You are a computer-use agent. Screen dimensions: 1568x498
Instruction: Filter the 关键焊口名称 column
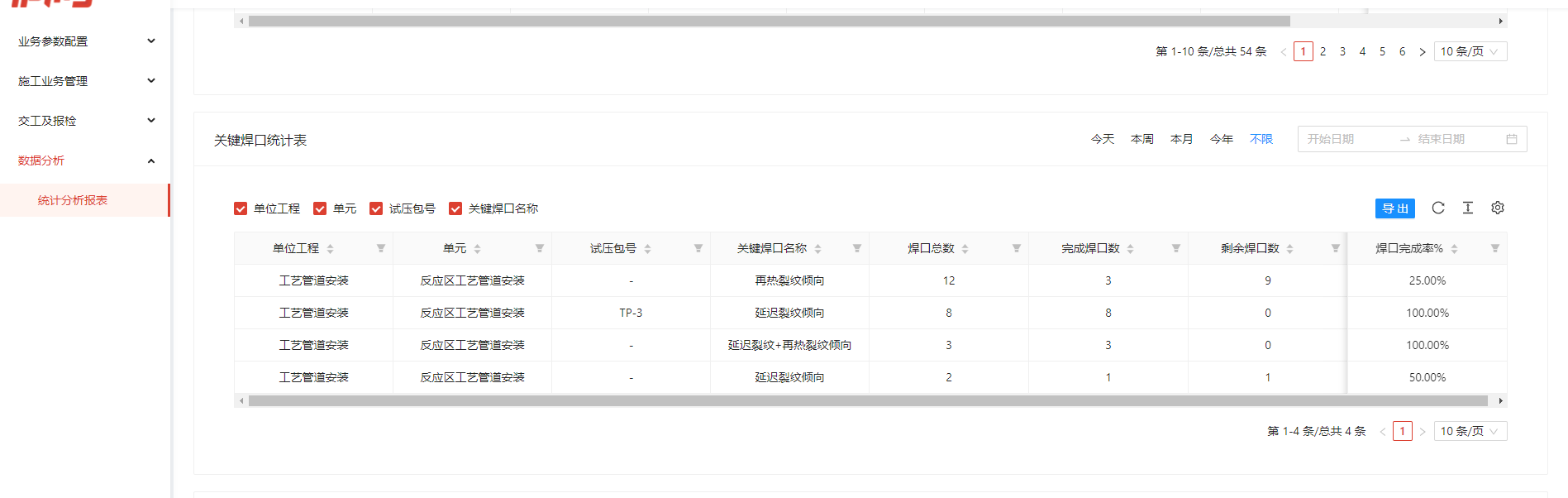click(x=857, y=248)
